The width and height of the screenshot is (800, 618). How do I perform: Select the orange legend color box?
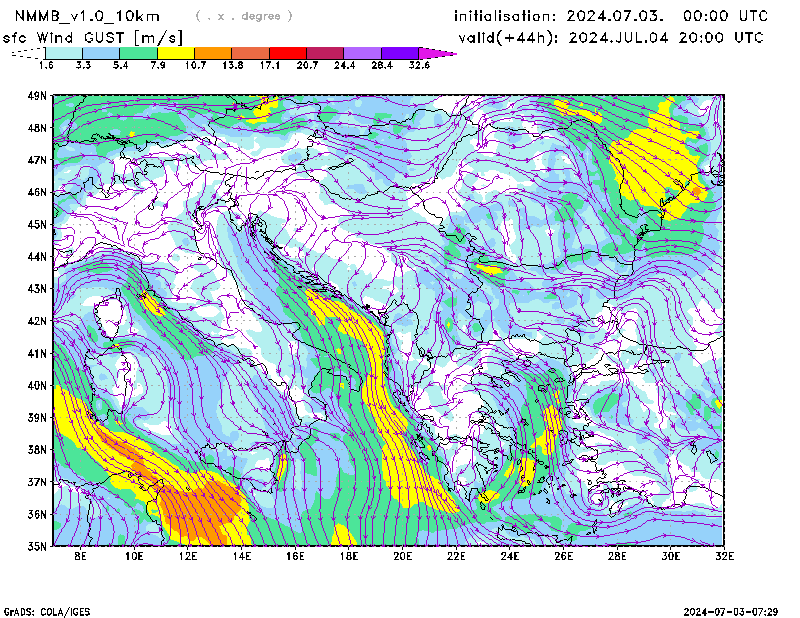coord(213,53)
